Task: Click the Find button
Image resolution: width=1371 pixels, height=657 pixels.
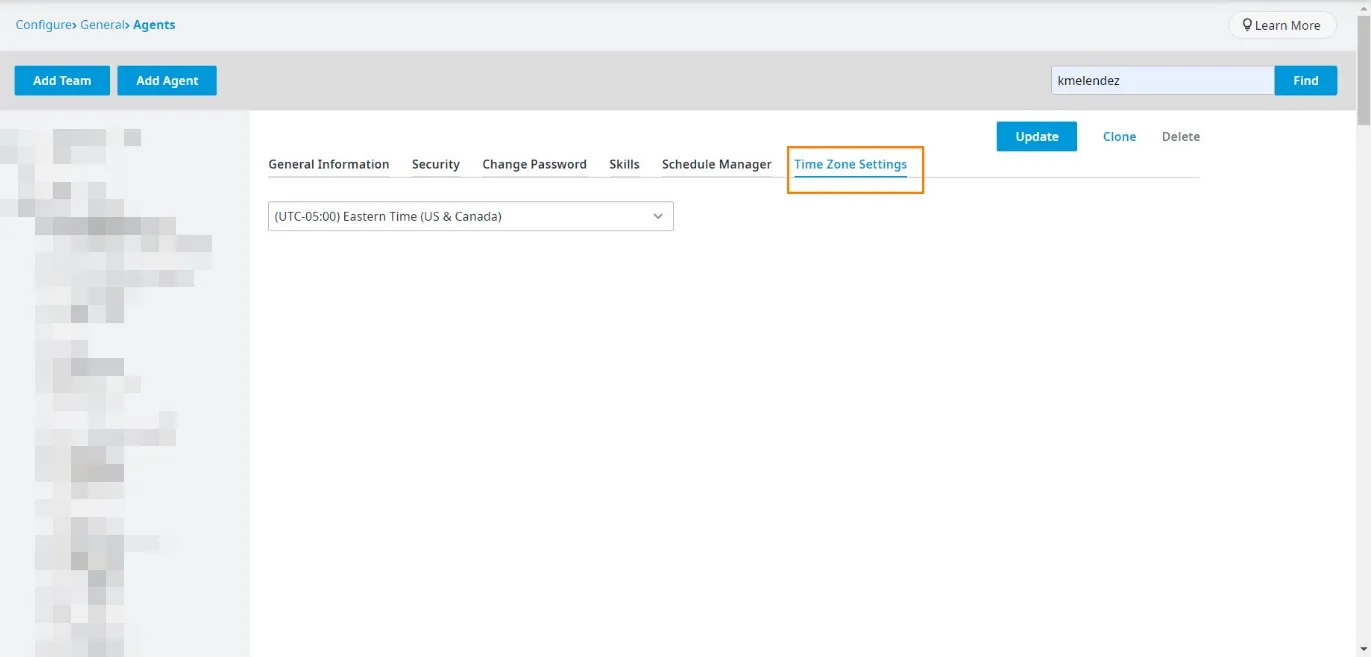Action: pos(1305,81)
